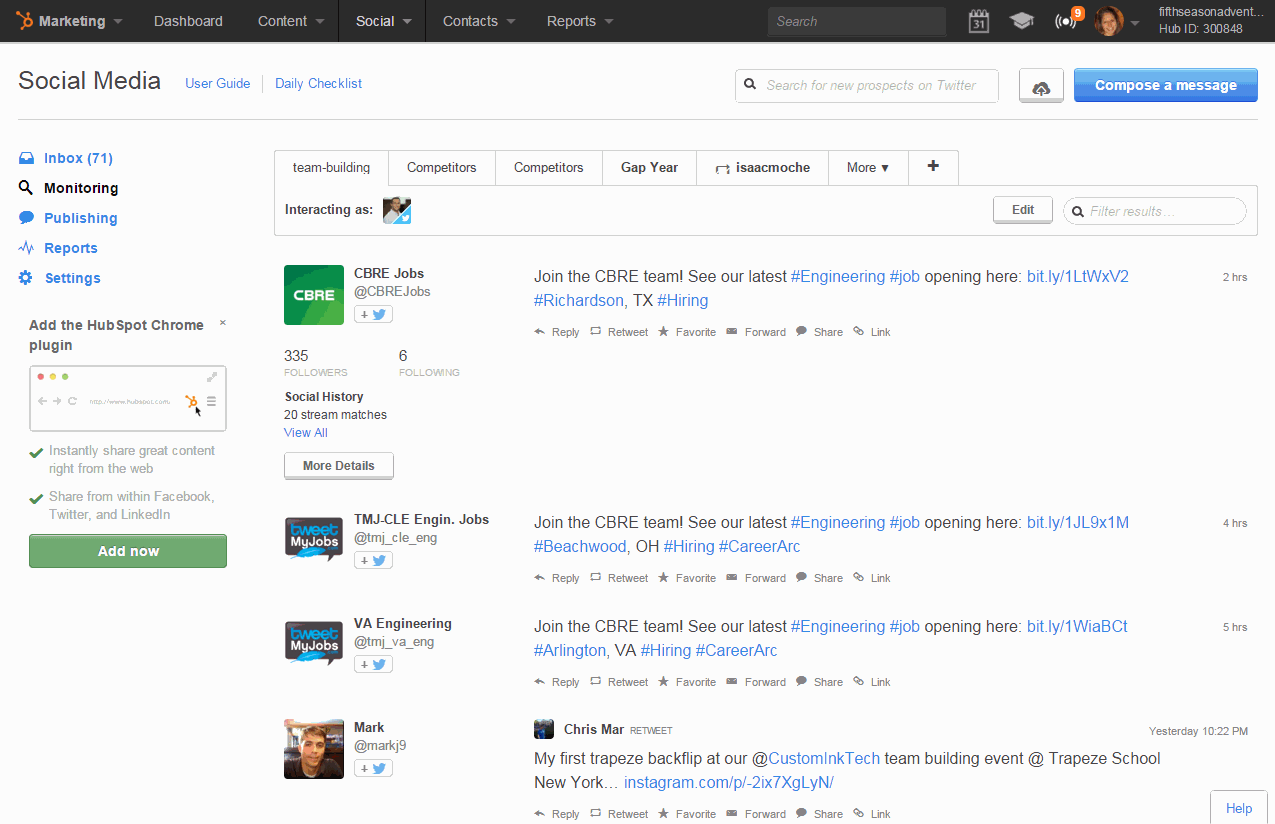Dismiss the HubSpot Chrome plugin box
The image size is (1275, 824).
coord(222,323)
